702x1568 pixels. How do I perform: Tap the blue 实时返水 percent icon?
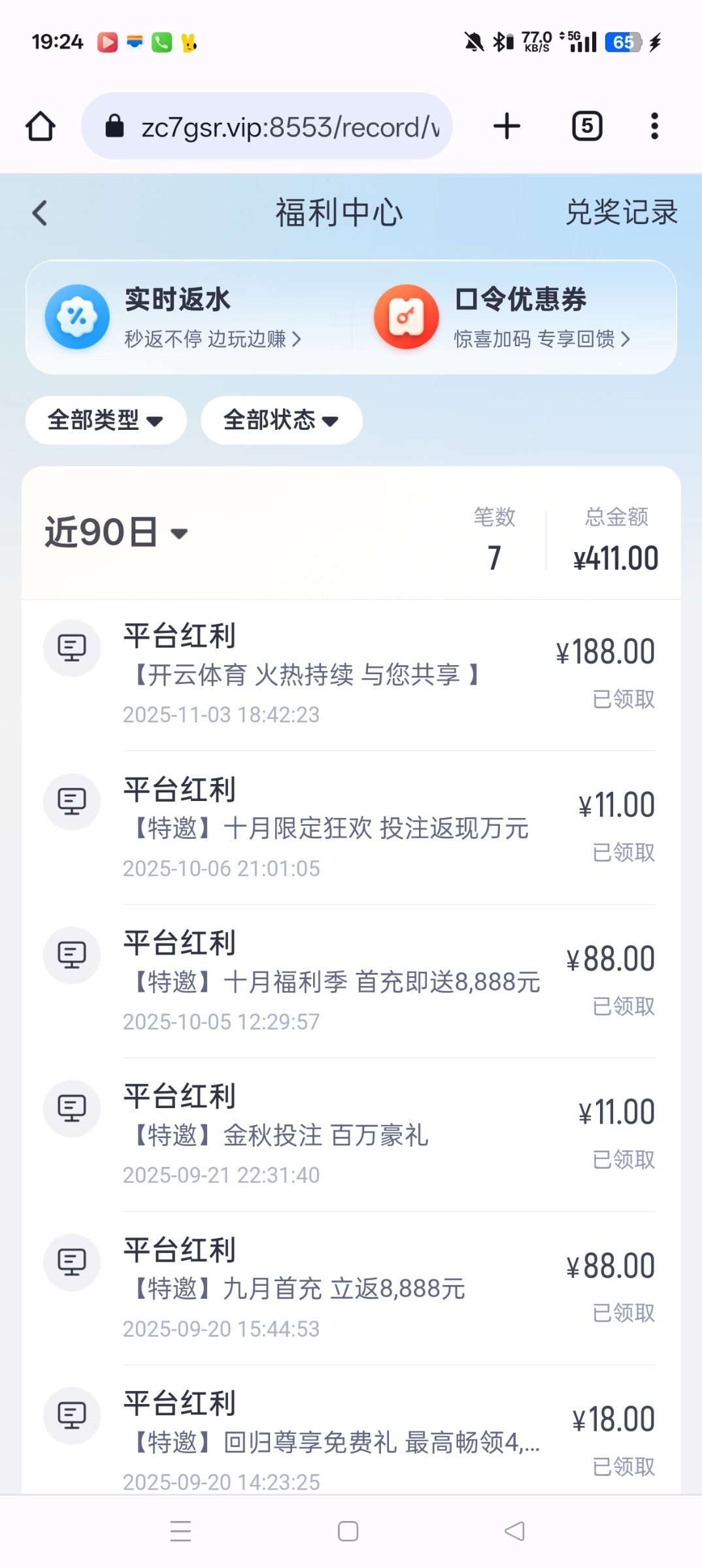(77, 317)
